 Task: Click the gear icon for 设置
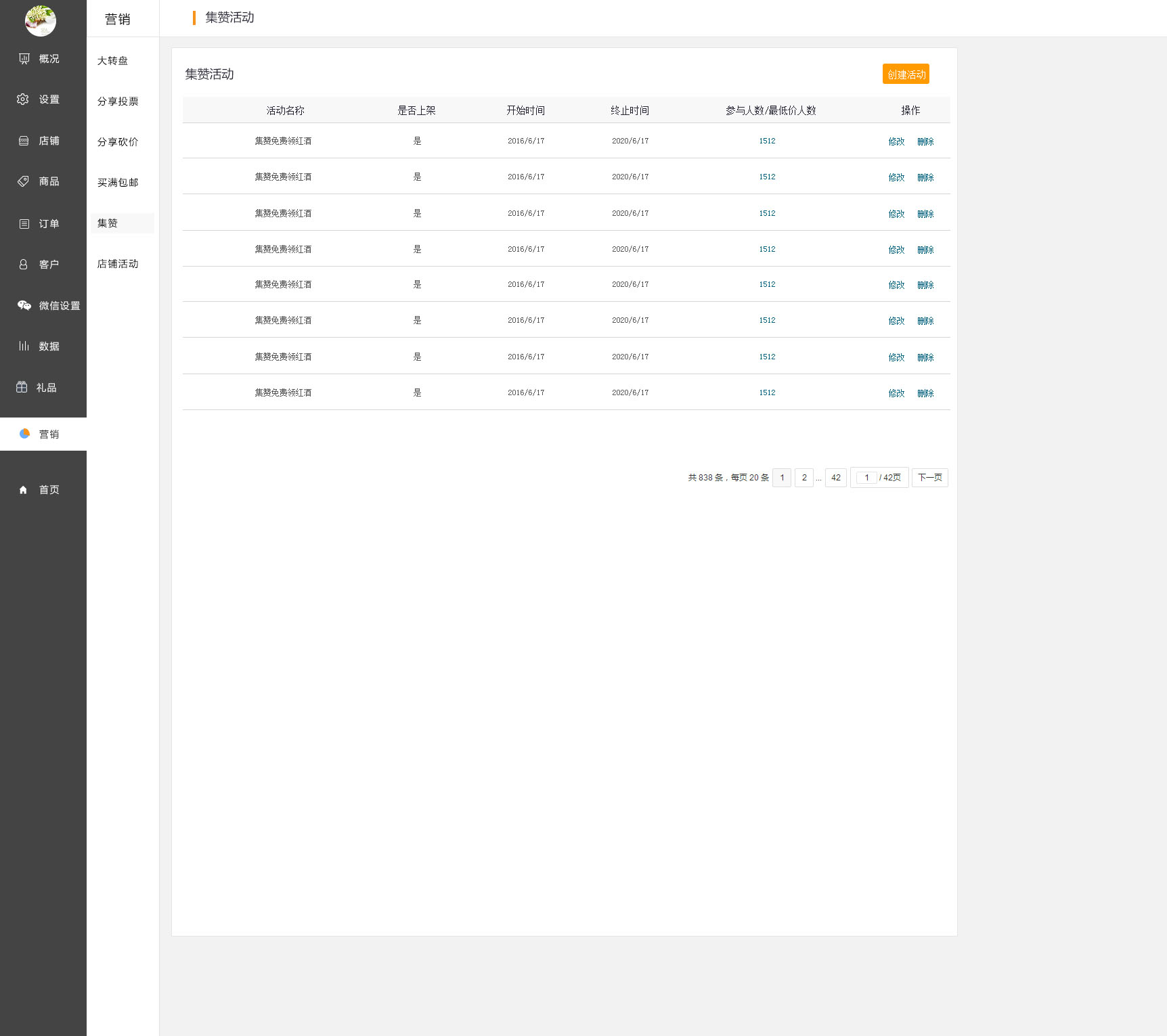(x=23, y=99)
